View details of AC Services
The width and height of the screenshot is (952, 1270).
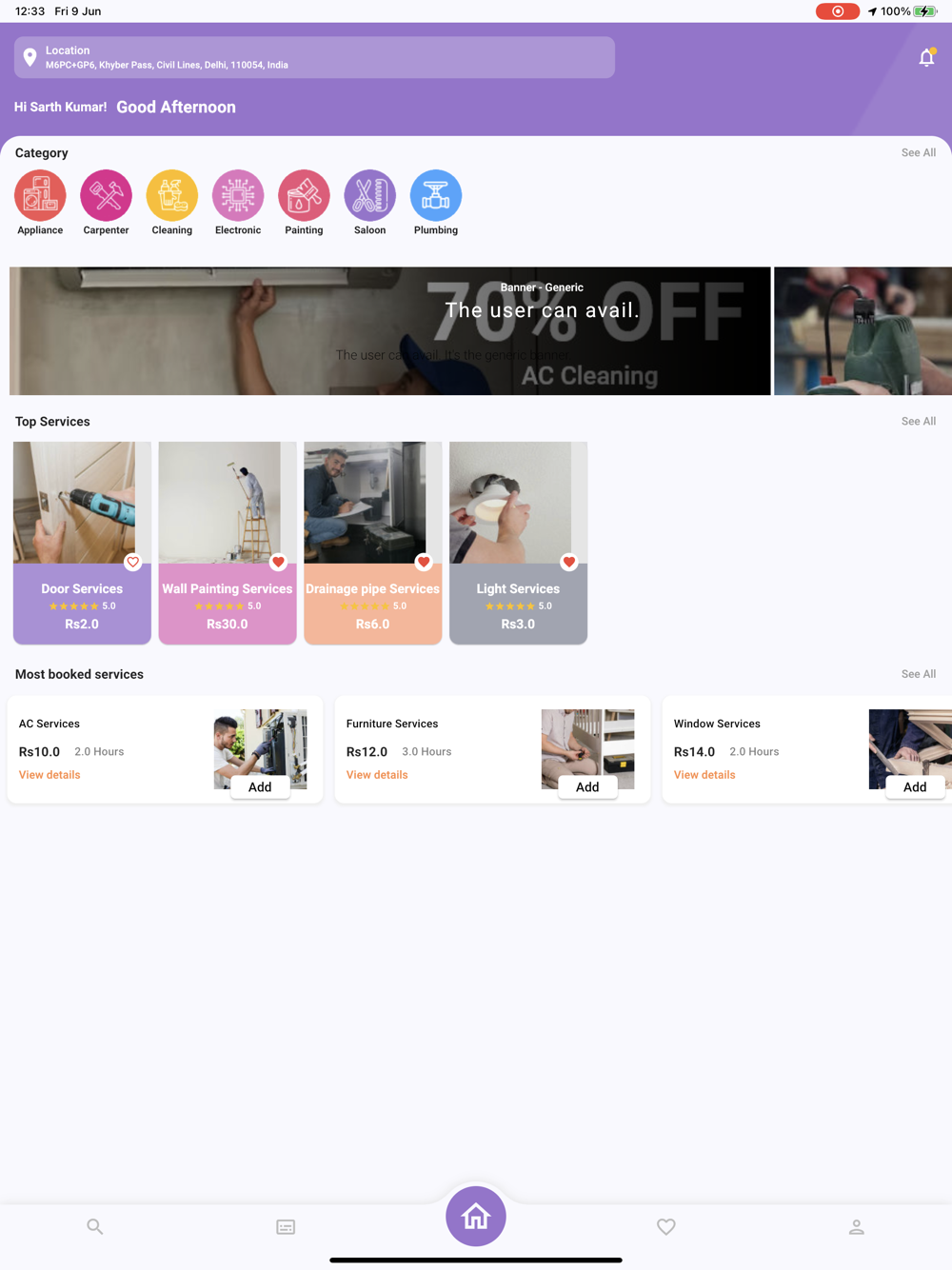(50, 775)
